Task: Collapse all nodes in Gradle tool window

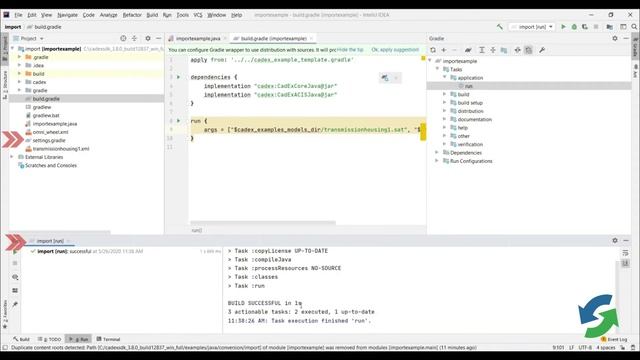Action: pyautogui.click(x=493, y=50)
